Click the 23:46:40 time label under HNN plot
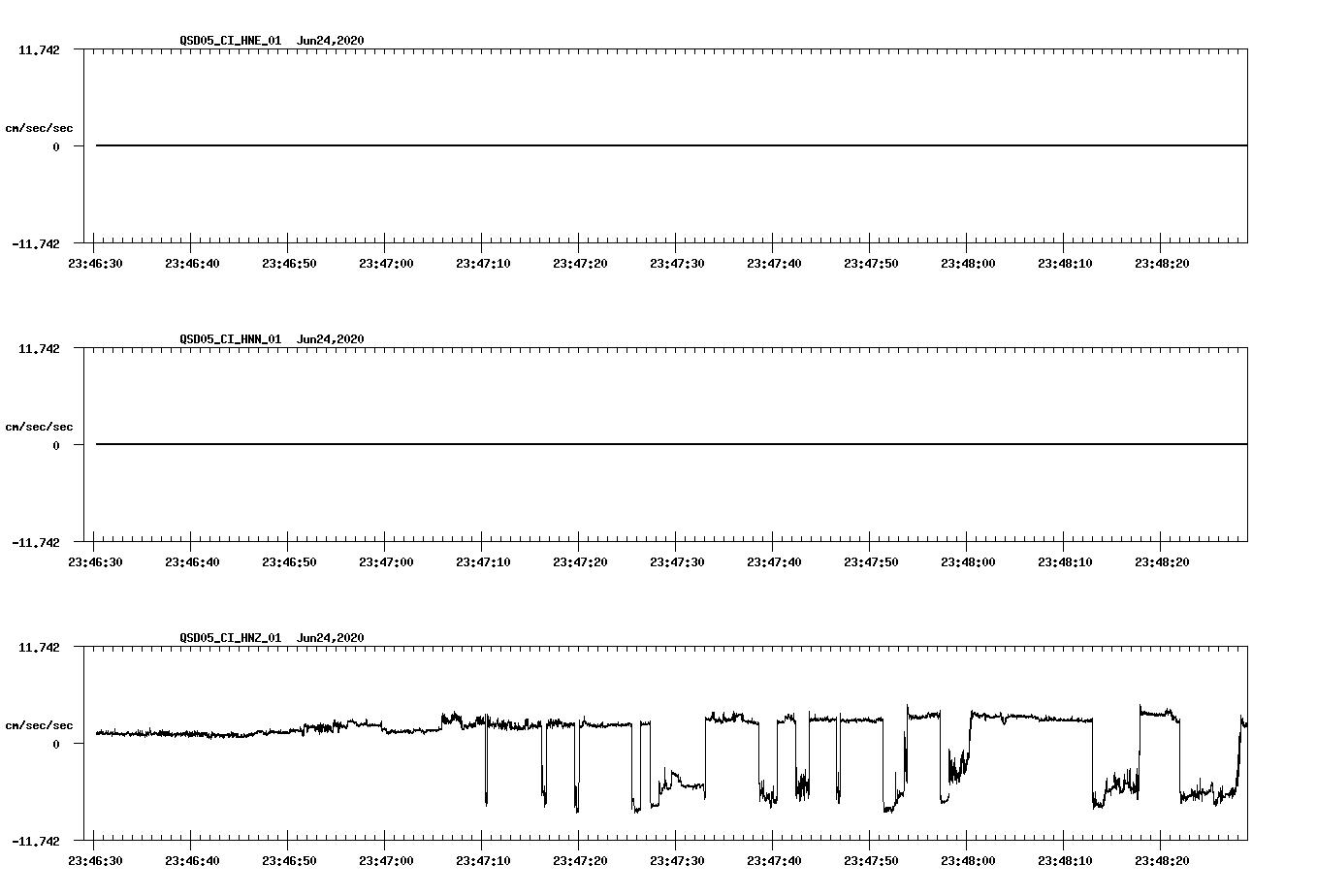1317x896 pixels. coord(192,562)
